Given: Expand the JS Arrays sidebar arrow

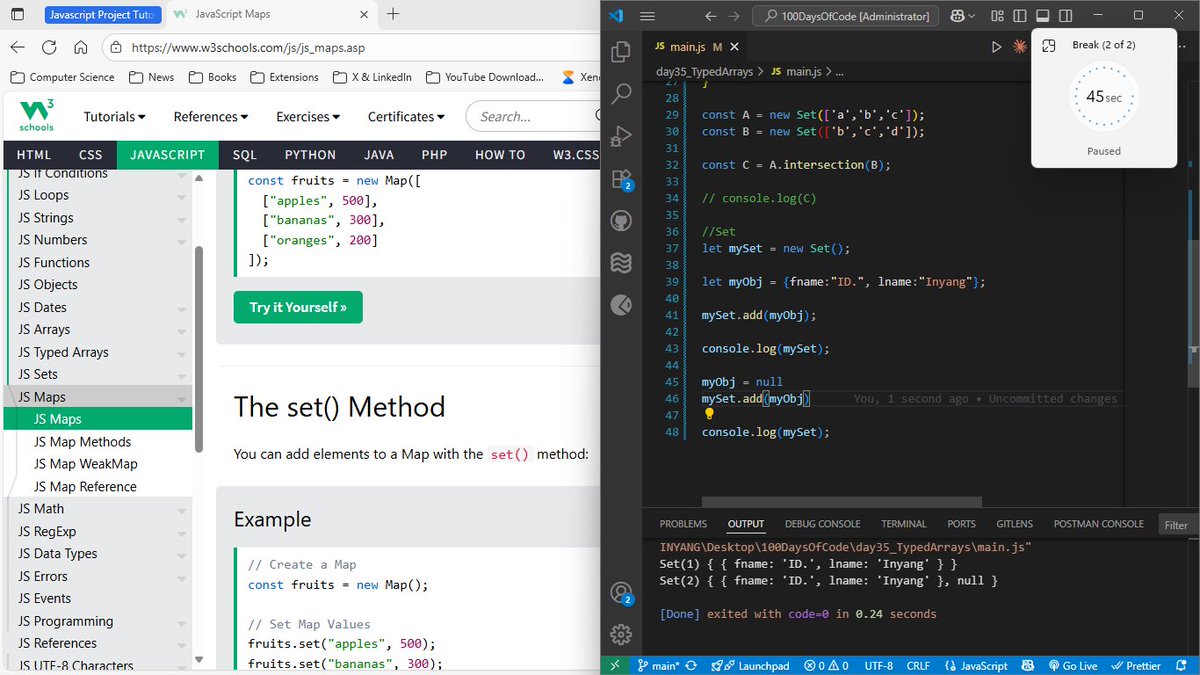Looking at the screenshot, I should coord(182,331).
